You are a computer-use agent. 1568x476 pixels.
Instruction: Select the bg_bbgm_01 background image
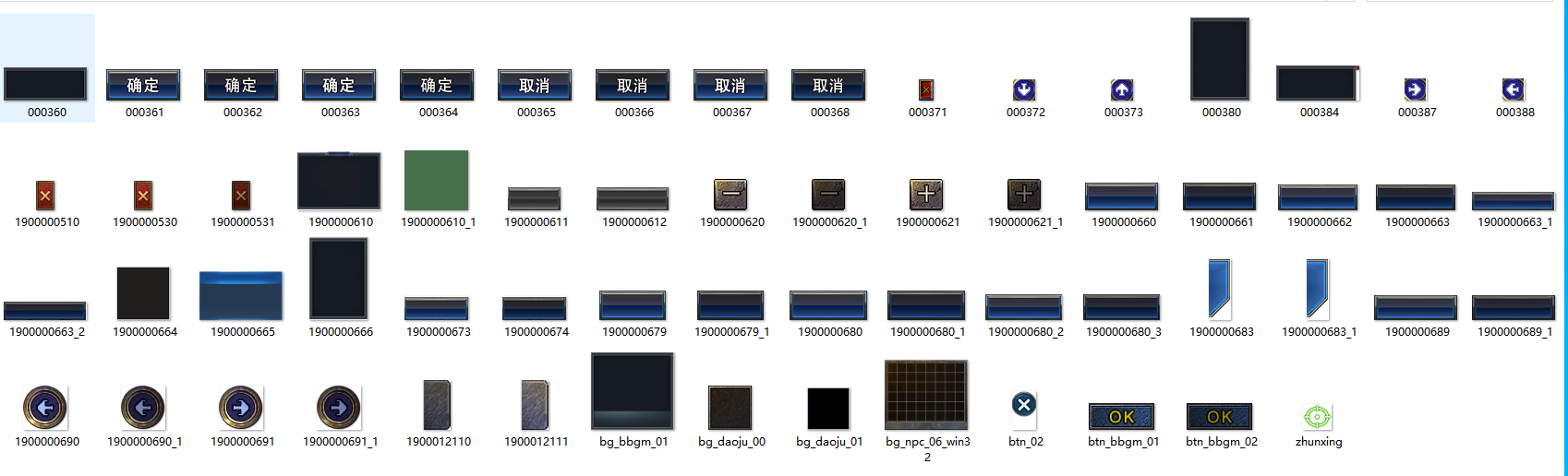click(x=633, y=391)
